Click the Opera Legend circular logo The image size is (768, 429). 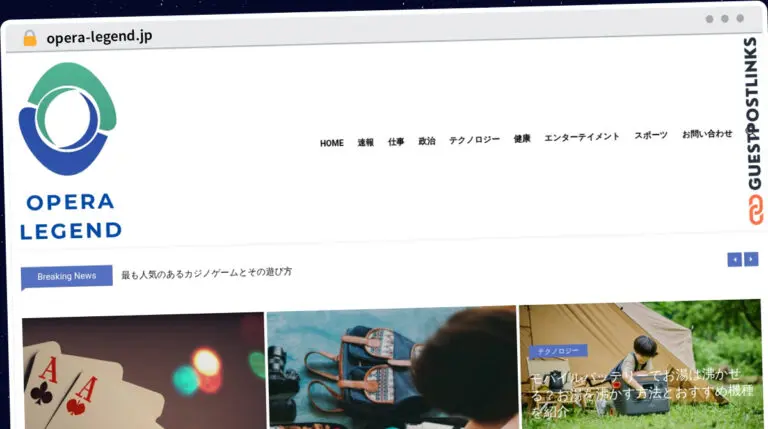[68, 119]
